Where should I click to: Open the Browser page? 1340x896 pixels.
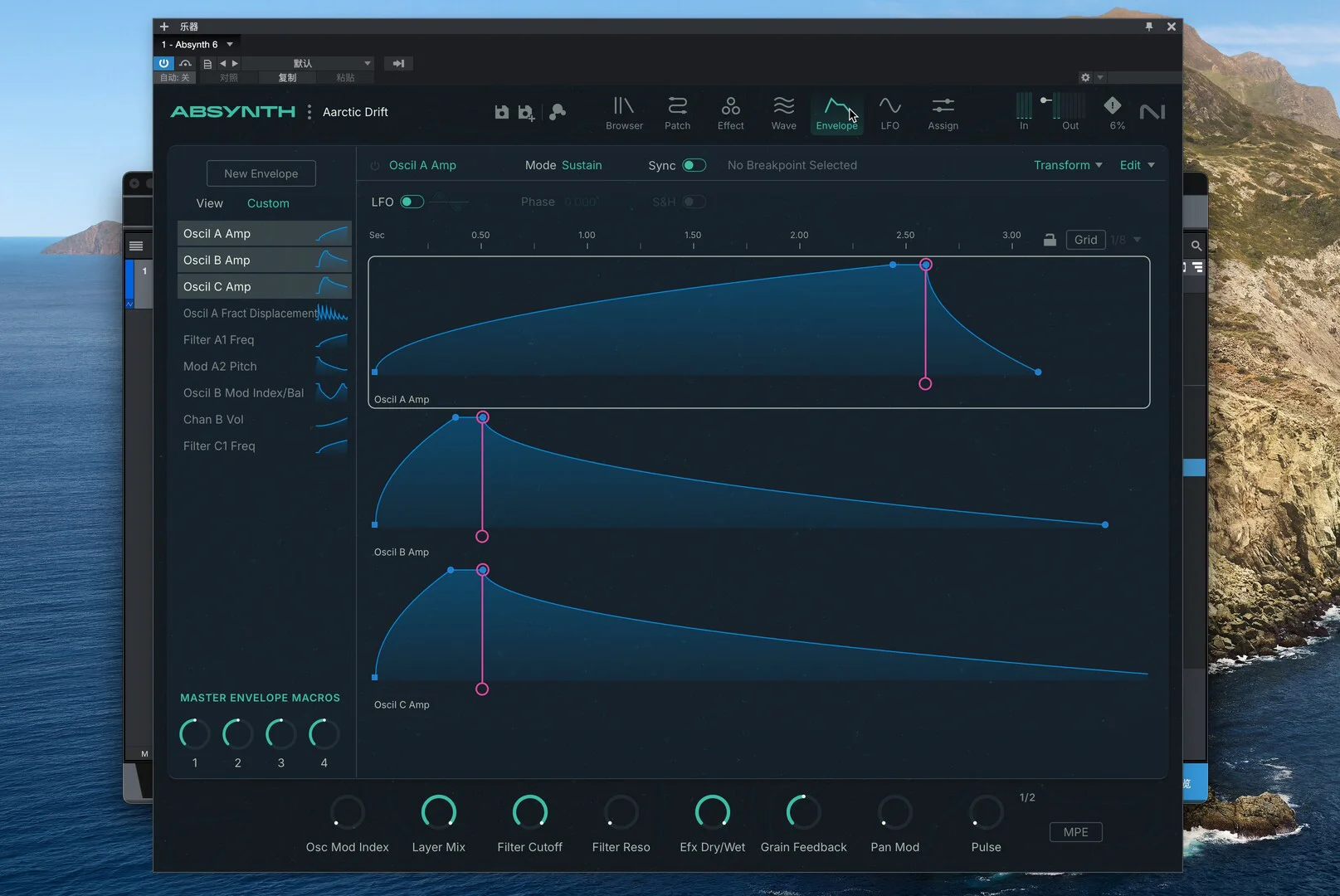[623, 113]
